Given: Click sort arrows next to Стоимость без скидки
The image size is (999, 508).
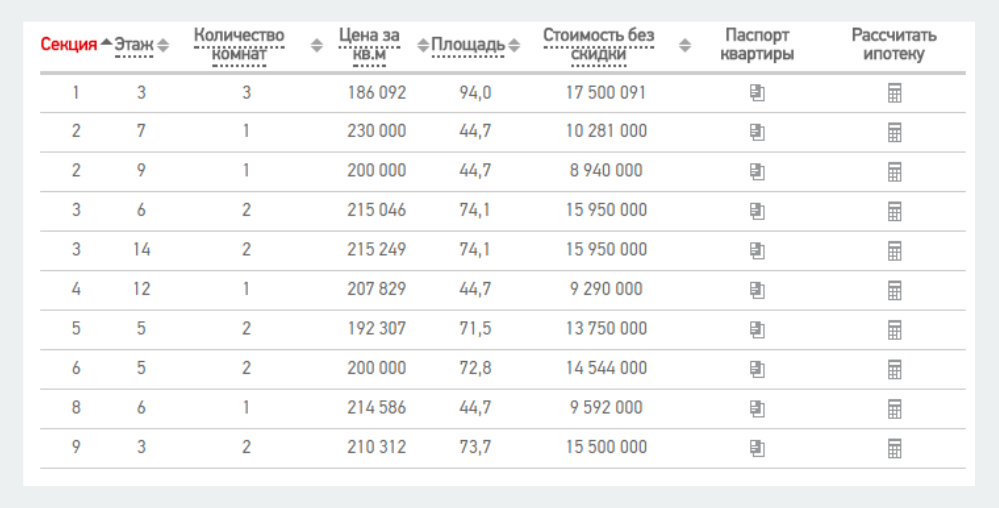Looking at the screenshot, I should (685, 45).
